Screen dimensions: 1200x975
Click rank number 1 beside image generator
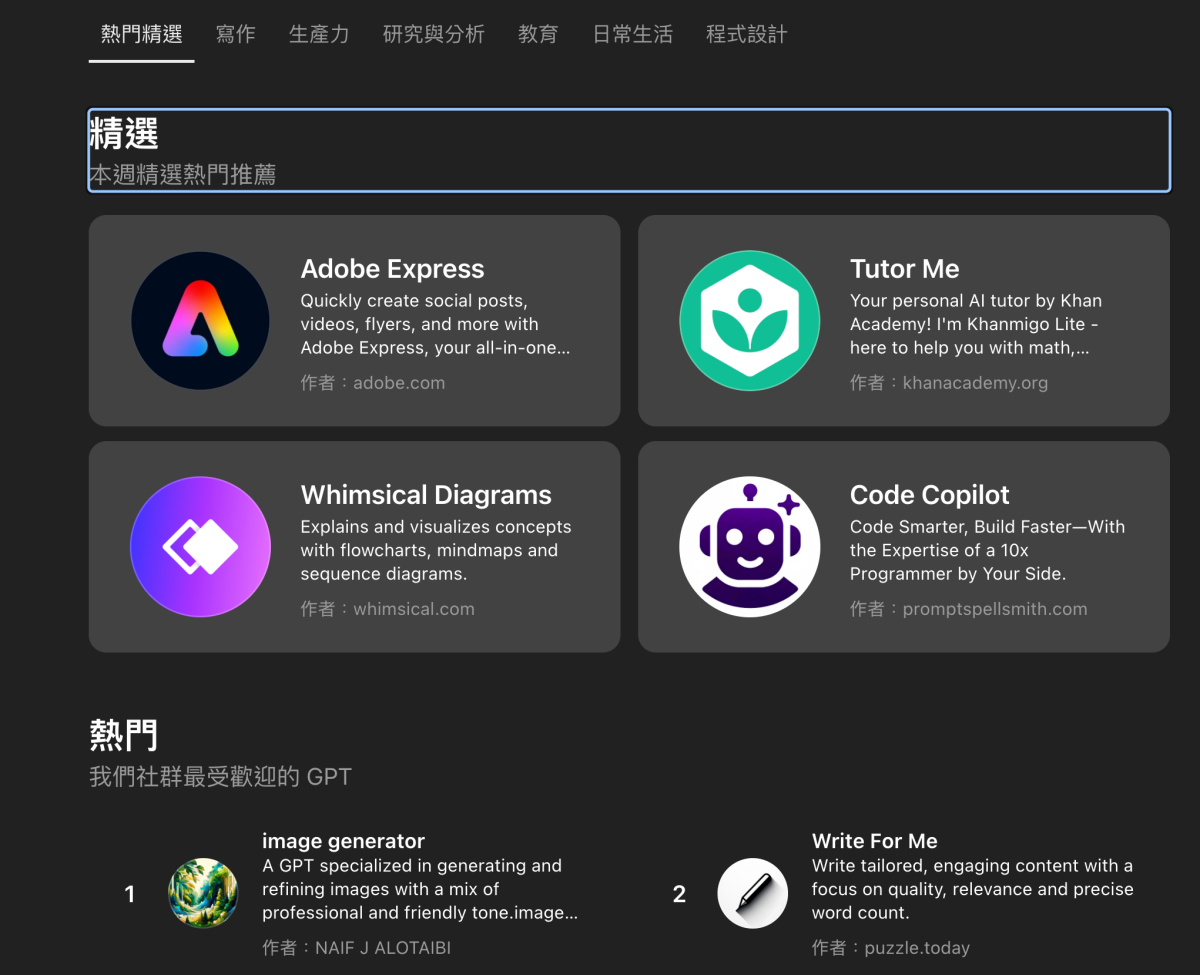coord(129,894)
